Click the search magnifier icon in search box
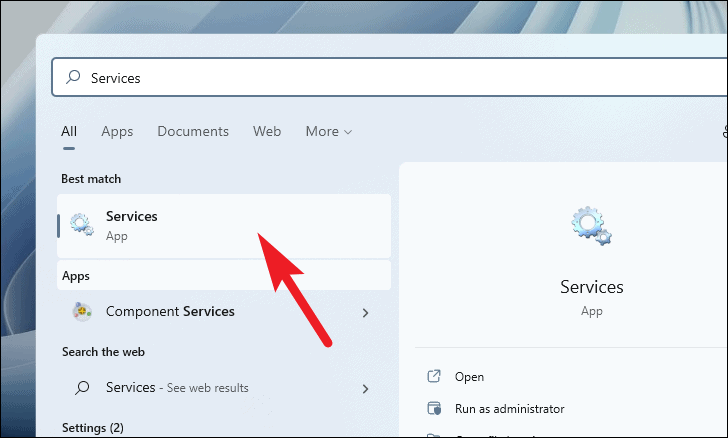 pos(73,77)
